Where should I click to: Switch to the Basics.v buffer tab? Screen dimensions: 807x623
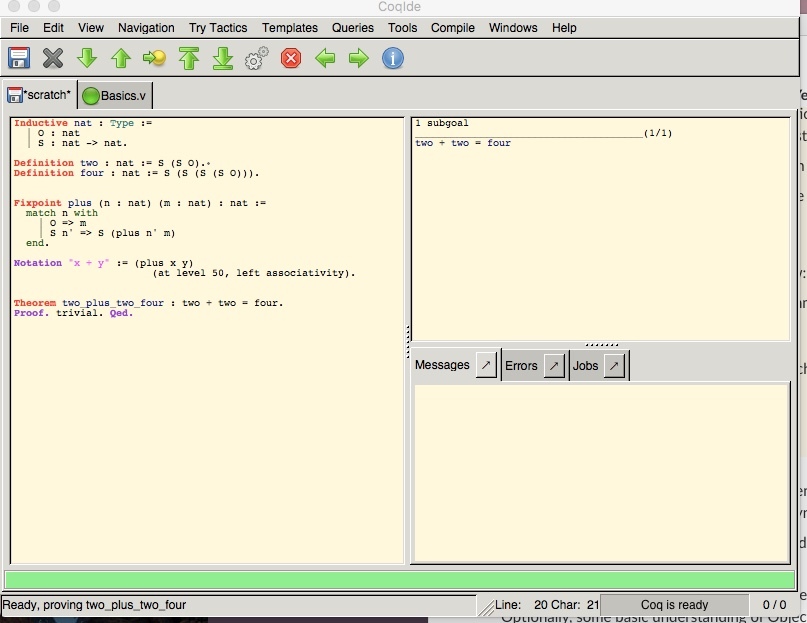(x=115, y=96)
